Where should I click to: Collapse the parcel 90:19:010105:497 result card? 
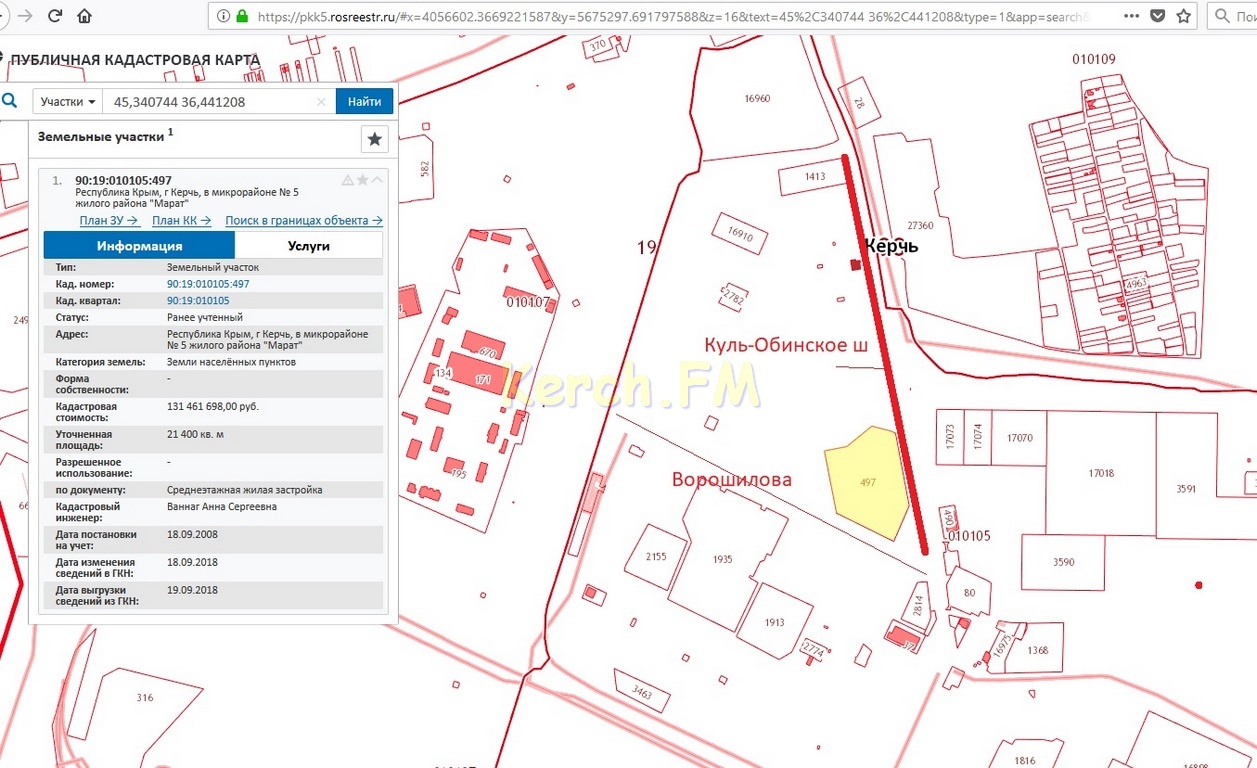point(377,180)
